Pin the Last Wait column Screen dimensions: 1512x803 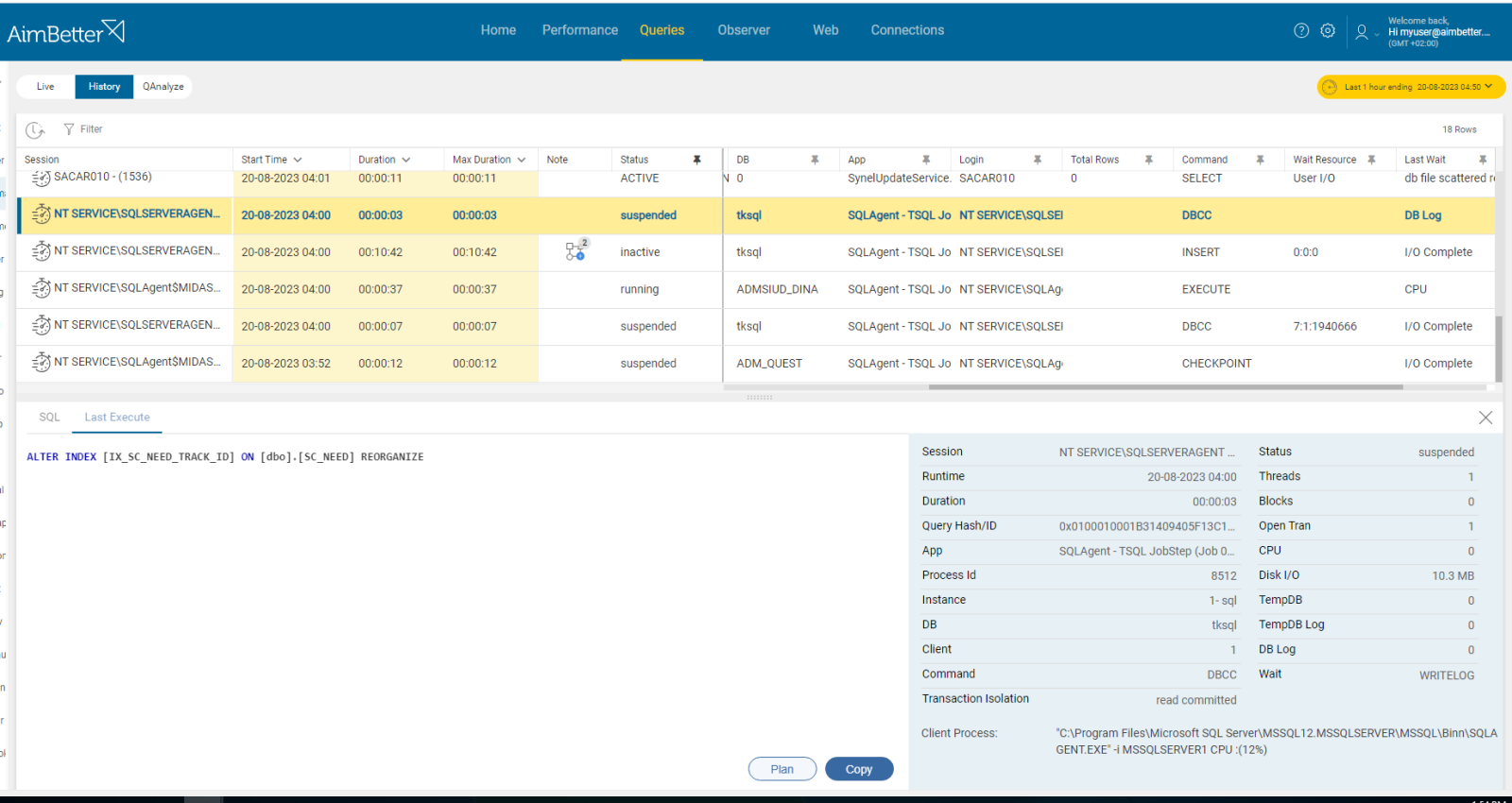pyautogui.click(x=1483, y=160)
